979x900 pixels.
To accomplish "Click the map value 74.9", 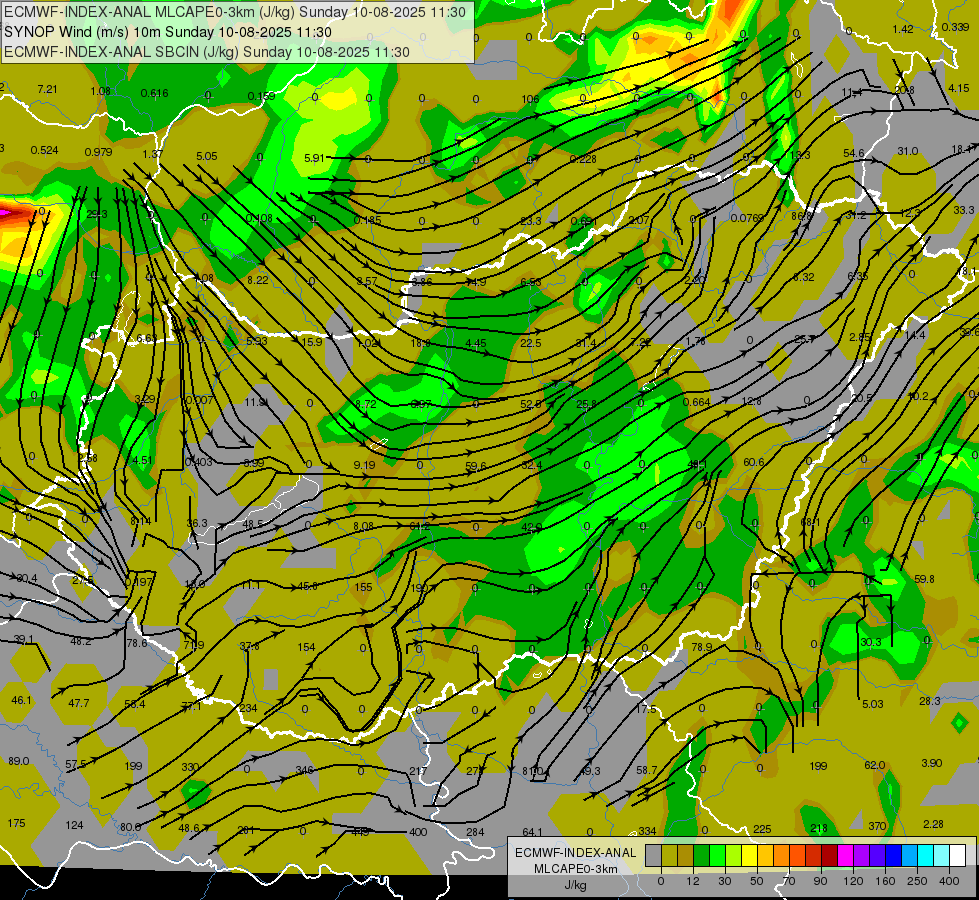I will click(x=476, y=282).
